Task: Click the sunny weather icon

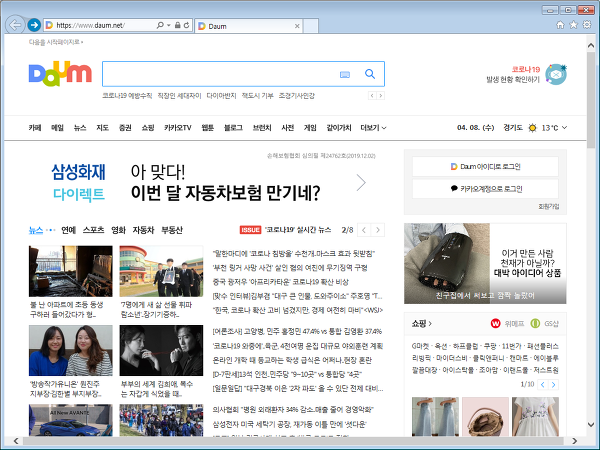Action: 532,128
